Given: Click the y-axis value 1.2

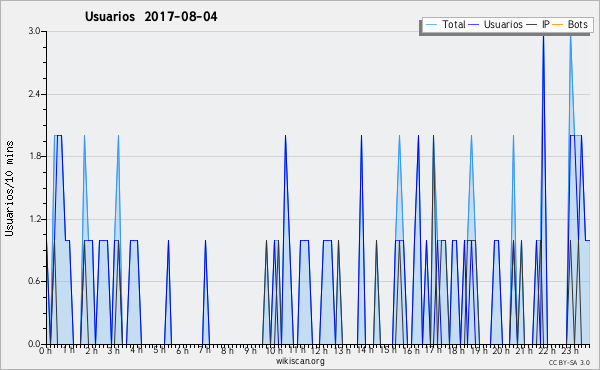Looking at the screenshot, I should 34,219.
